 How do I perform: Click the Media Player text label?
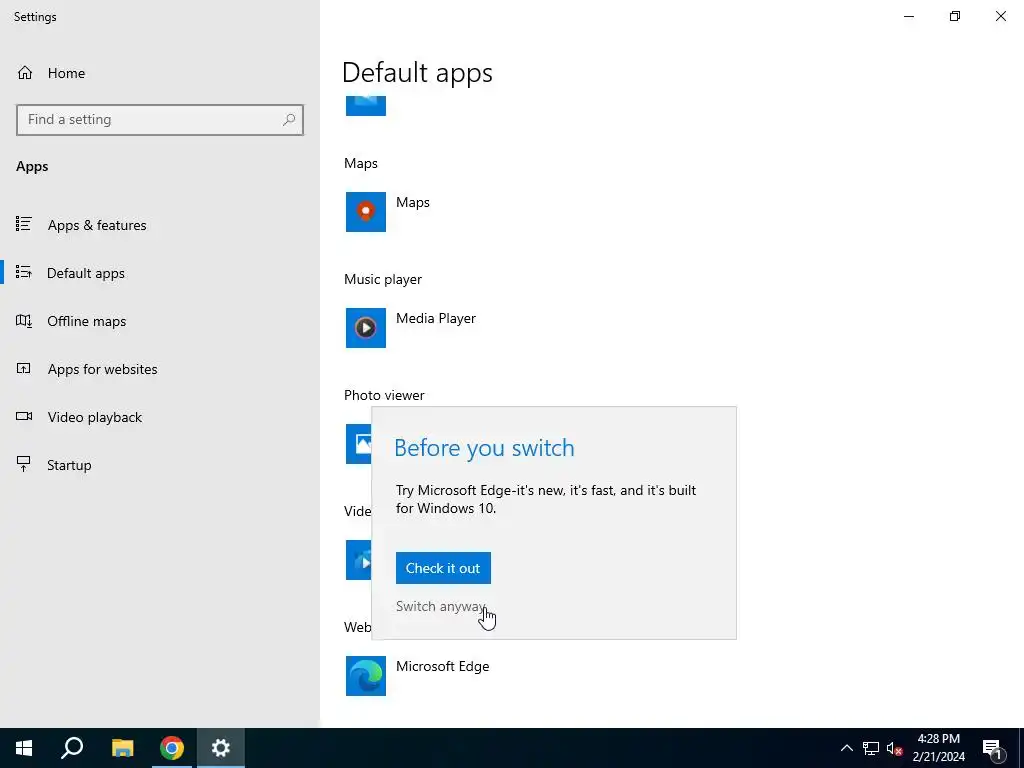436,318
